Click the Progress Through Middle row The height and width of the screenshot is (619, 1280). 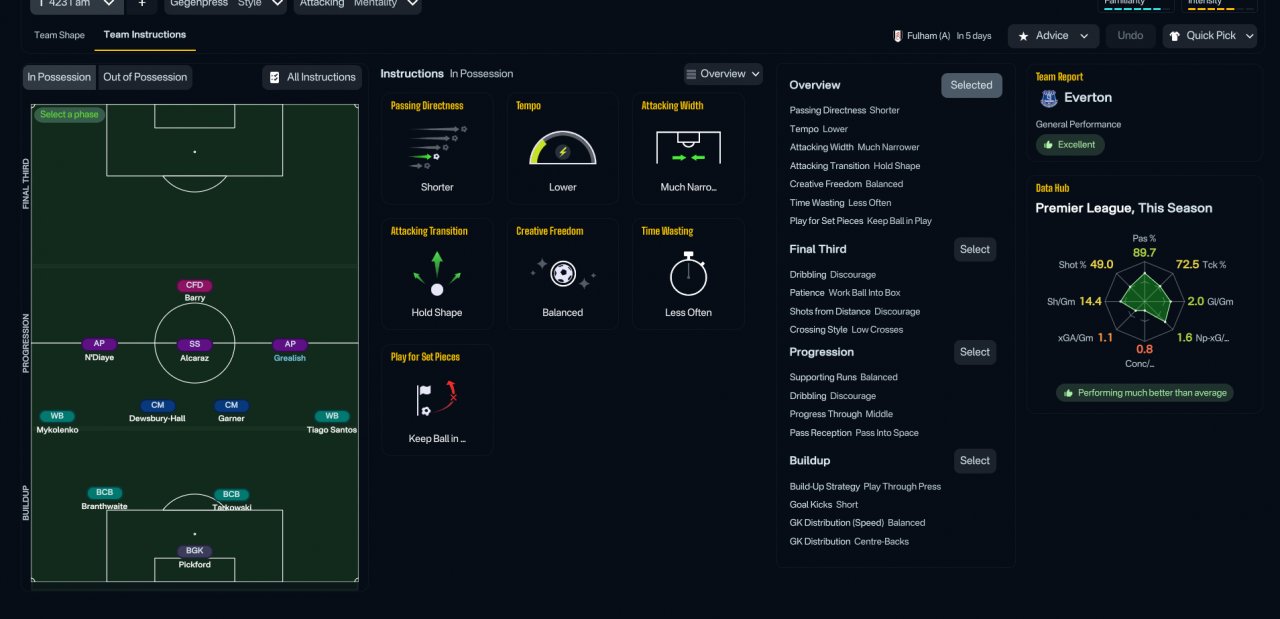[841, 414]
